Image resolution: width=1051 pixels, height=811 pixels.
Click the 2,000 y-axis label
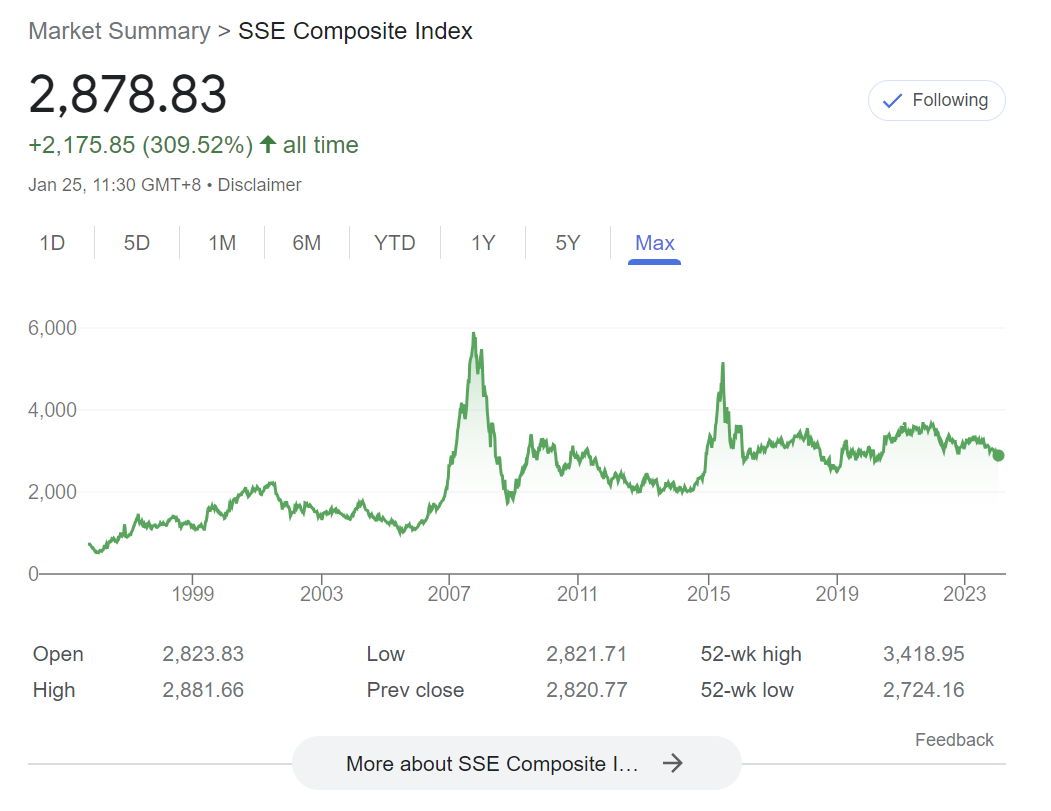pyautogui.click(x=52, y=492)
